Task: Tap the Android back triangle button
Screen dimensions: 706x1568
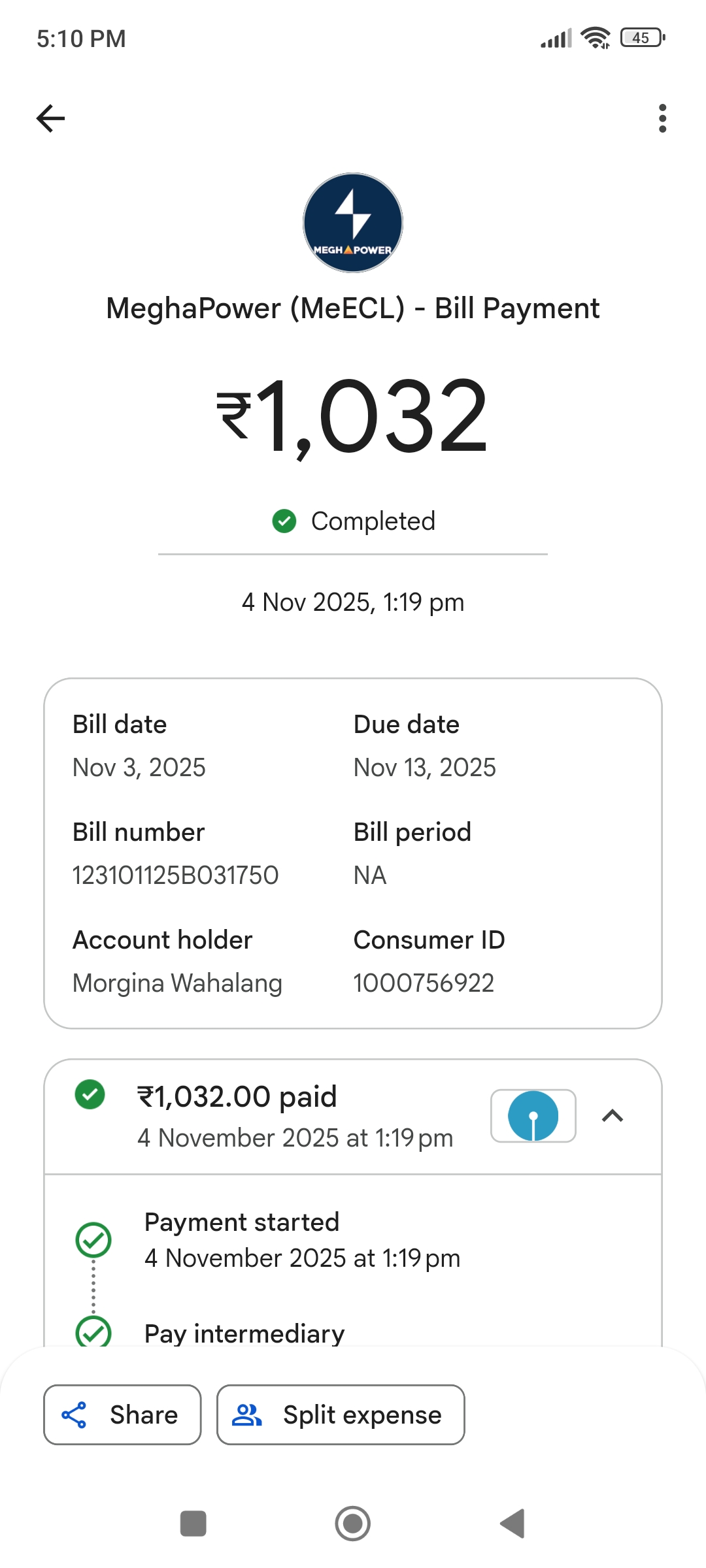Action: point(513,1524)
